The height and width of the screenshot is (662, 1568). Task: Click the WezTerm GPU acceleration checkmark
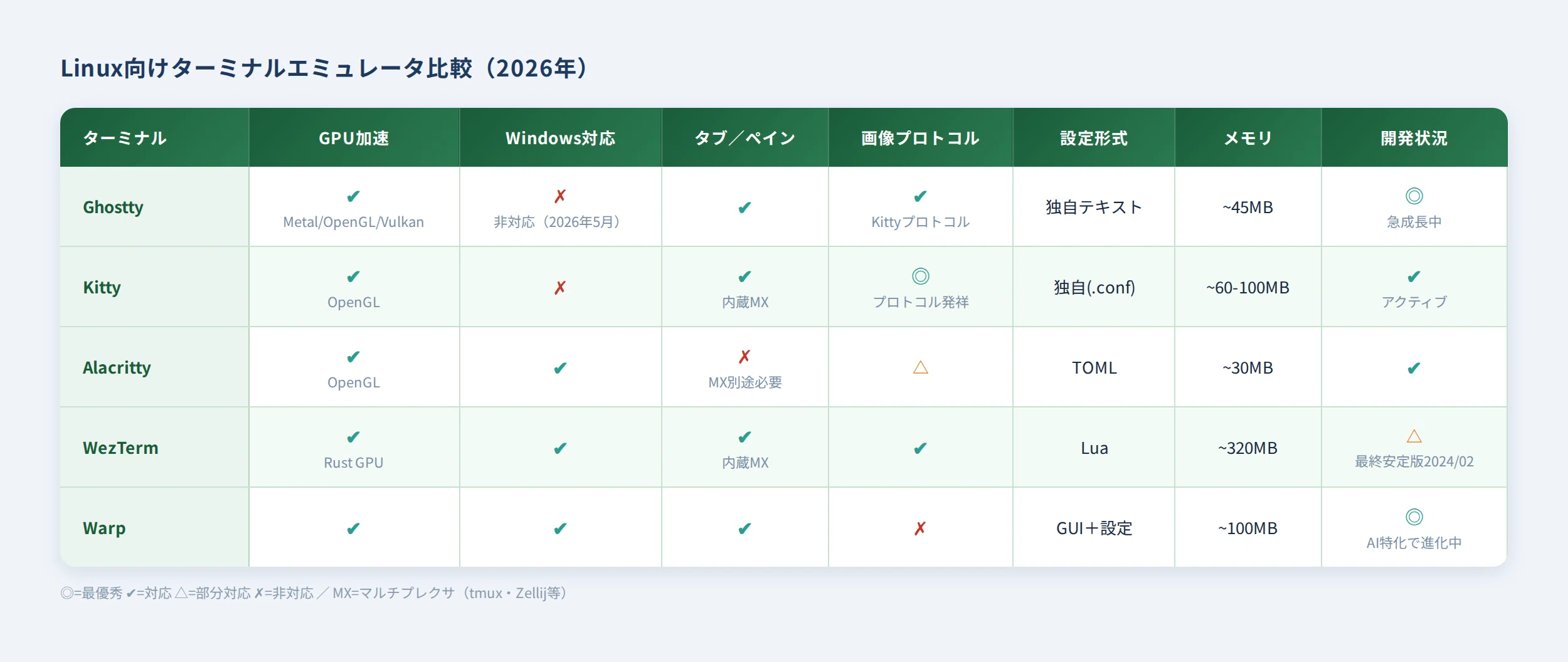tap(354, 437)
